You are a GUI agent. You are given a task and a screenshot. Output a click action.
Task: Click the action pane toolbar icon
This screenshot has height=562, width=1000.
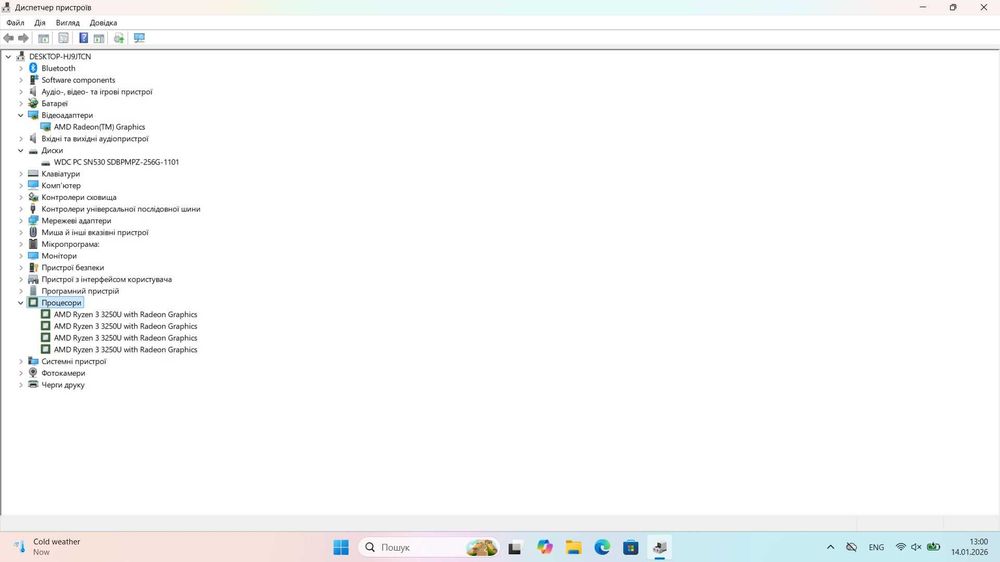(x=99, y=38)
